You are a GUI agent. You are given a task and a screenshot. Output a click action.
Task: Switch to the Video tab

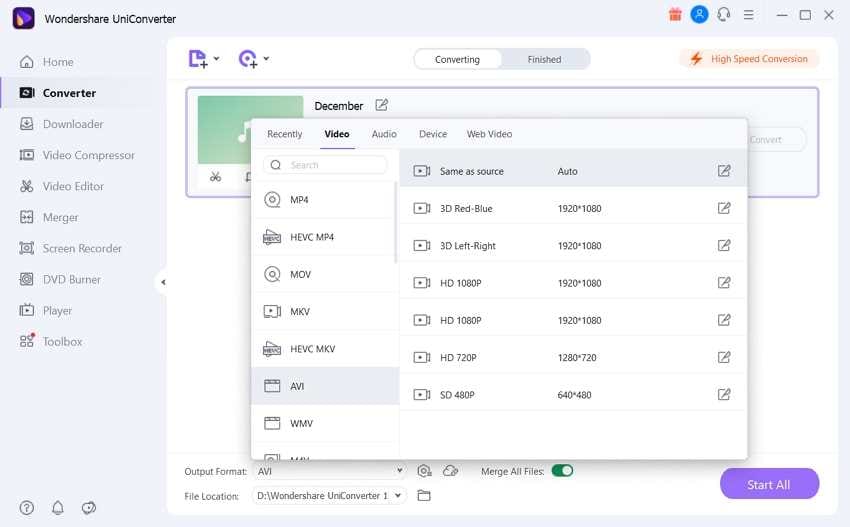tap(337, 134)
